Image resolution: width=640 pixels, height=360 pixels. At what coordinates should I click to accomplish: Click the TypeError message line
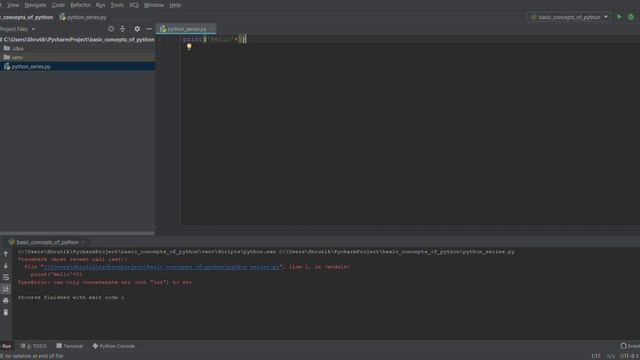[104, 282]
